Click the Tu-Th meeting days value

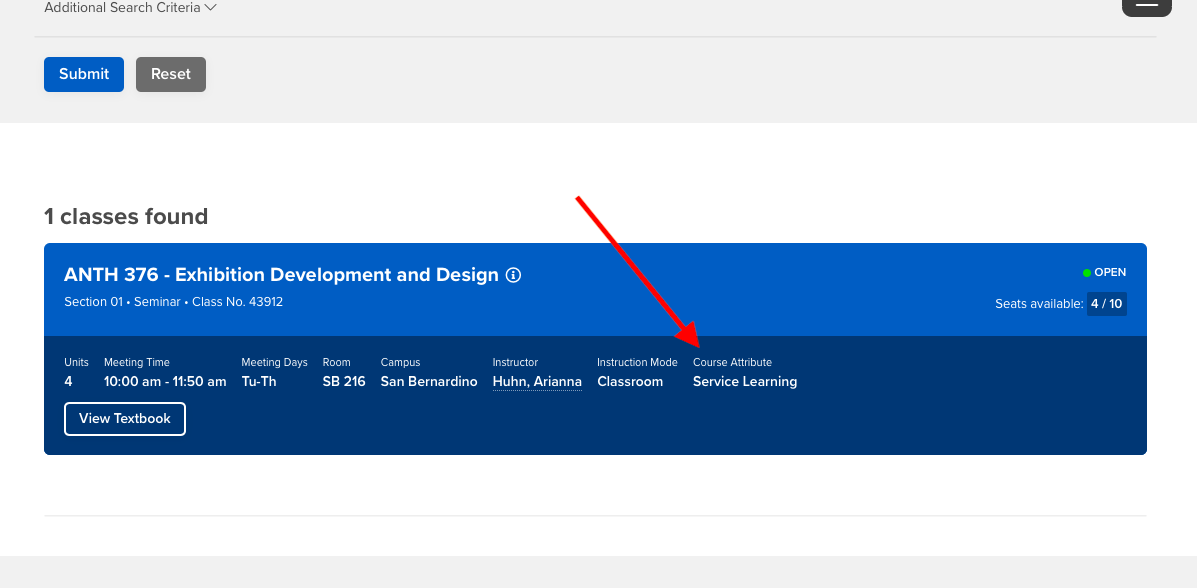tap(259, 382)
